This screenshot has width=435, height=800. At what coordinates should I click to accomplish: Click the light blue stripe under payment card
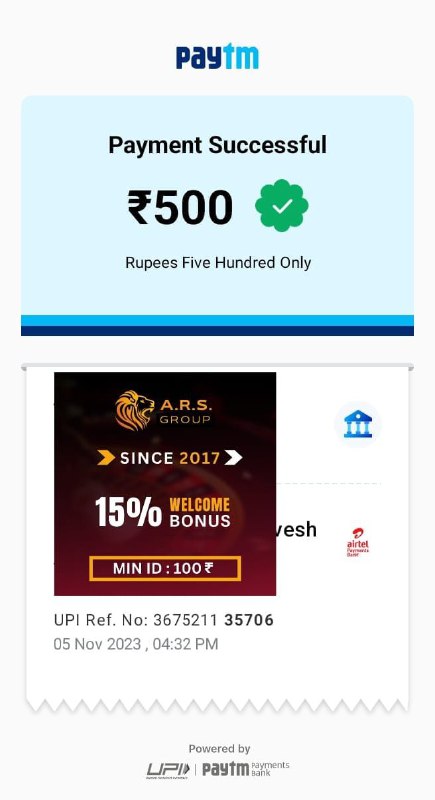pyautogui.click(x=217, y=320)
